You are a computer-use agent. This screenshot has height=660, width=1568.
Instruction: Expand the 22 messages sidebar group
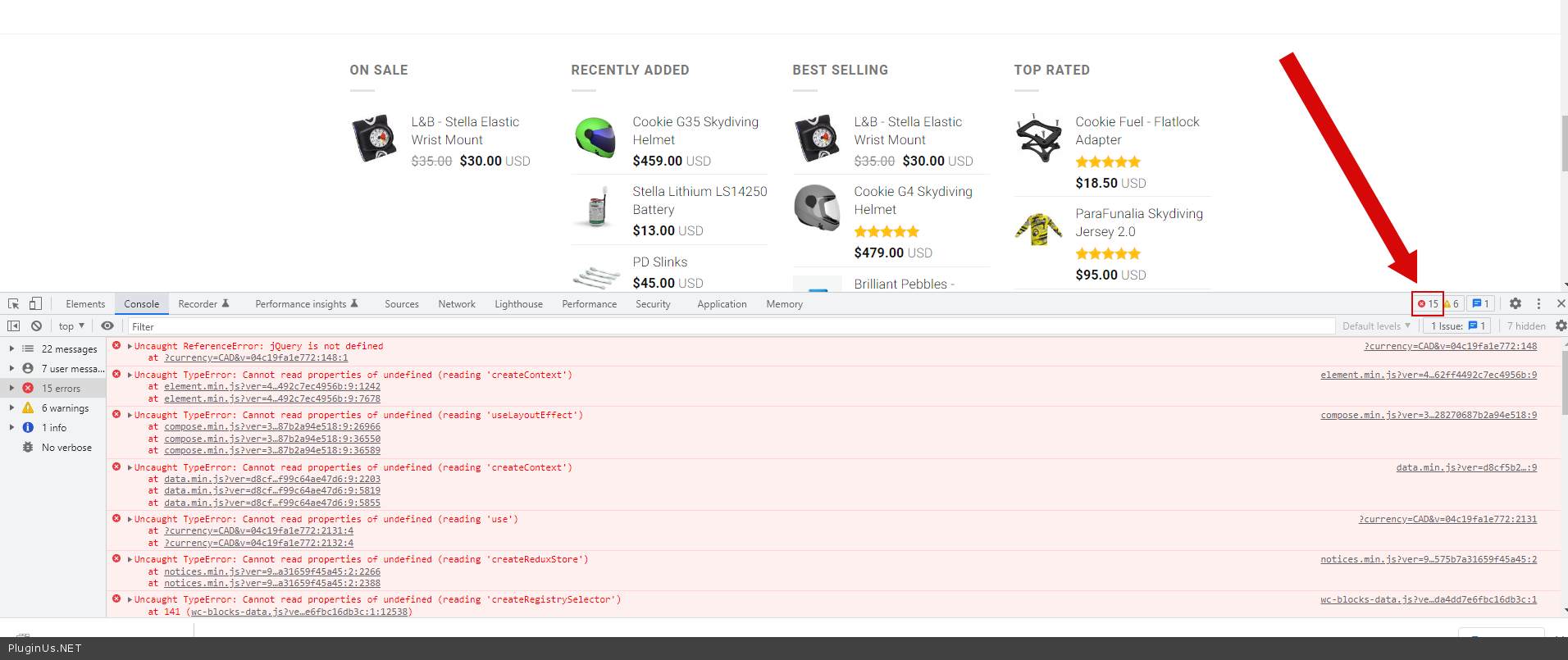click(11, 348)
